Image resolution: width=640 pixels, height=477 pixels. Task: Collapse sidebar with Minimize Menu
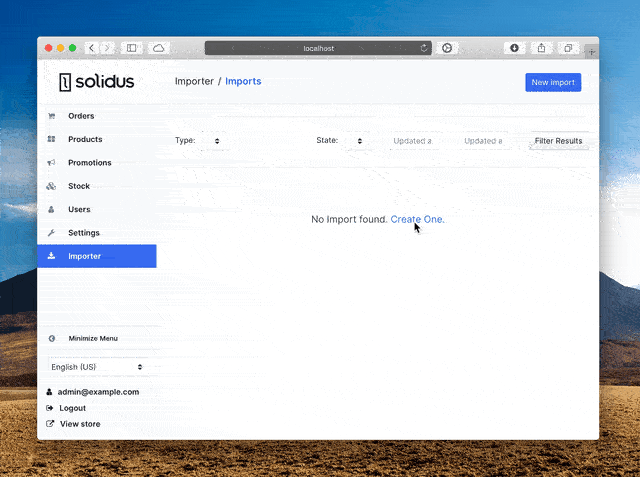pos(93,338)
